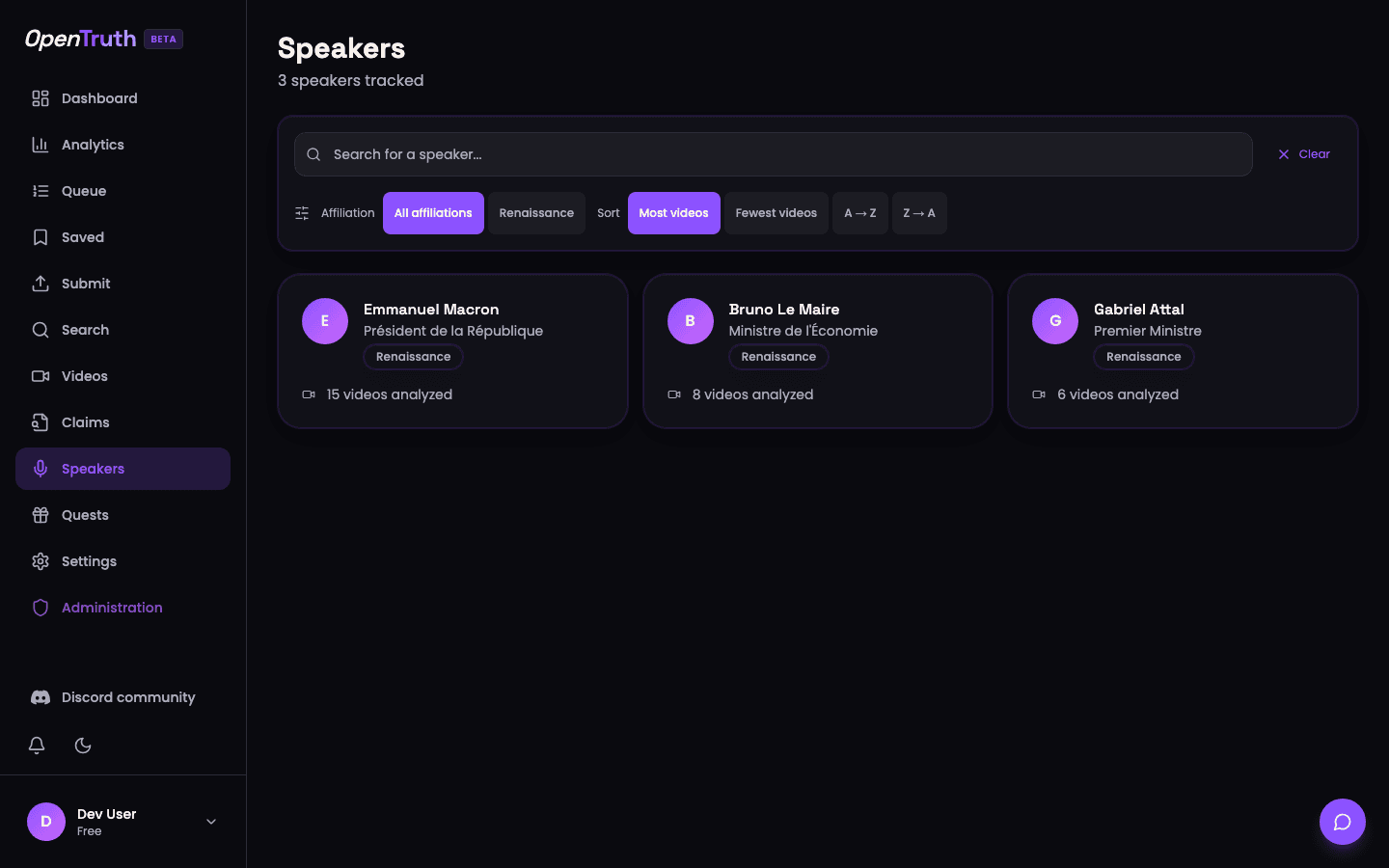
Task: Select the A → Z sorting choice
Action: [859, 212]
